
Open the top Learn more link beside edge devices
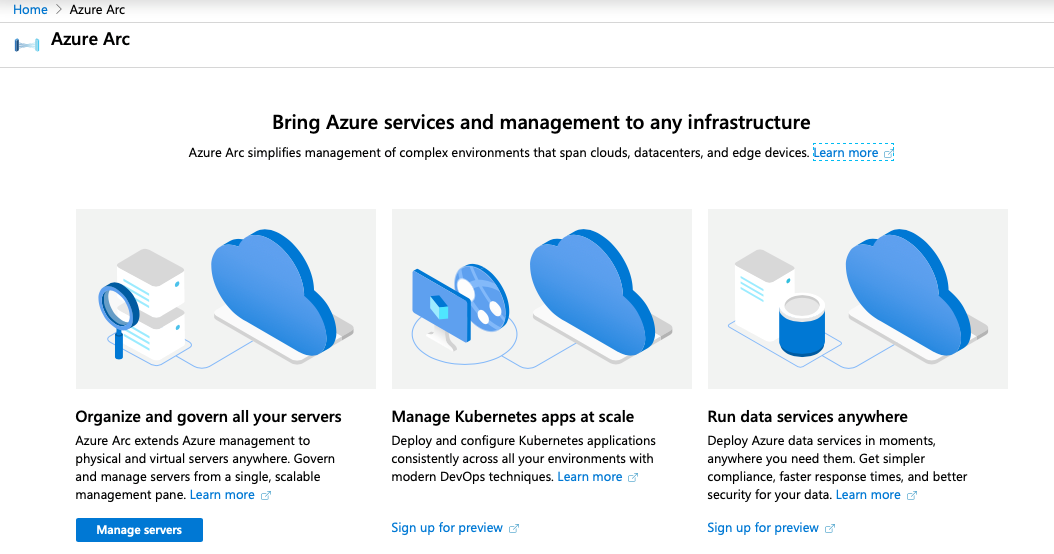coord(846,153)
